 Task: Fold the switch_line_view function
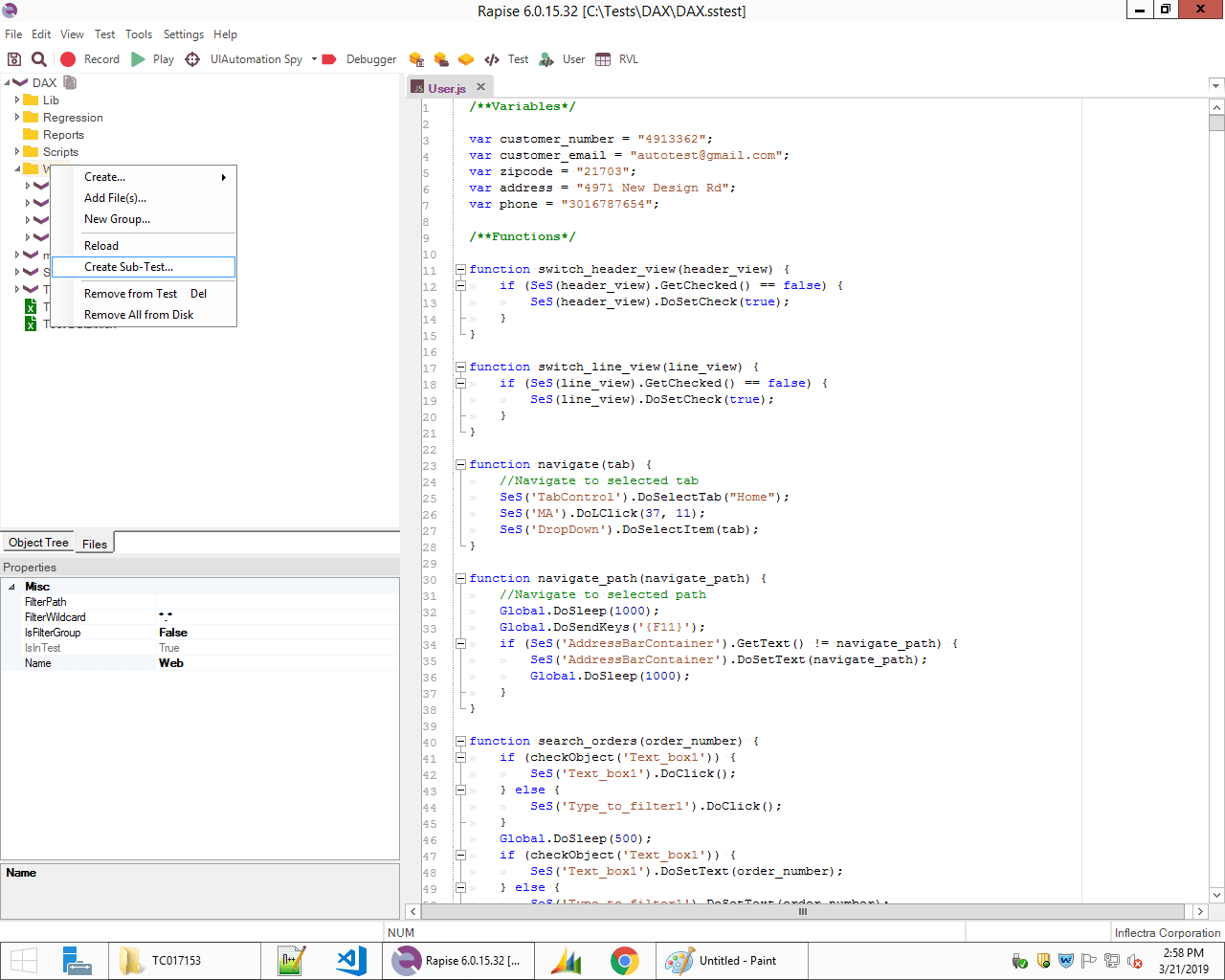460,367
